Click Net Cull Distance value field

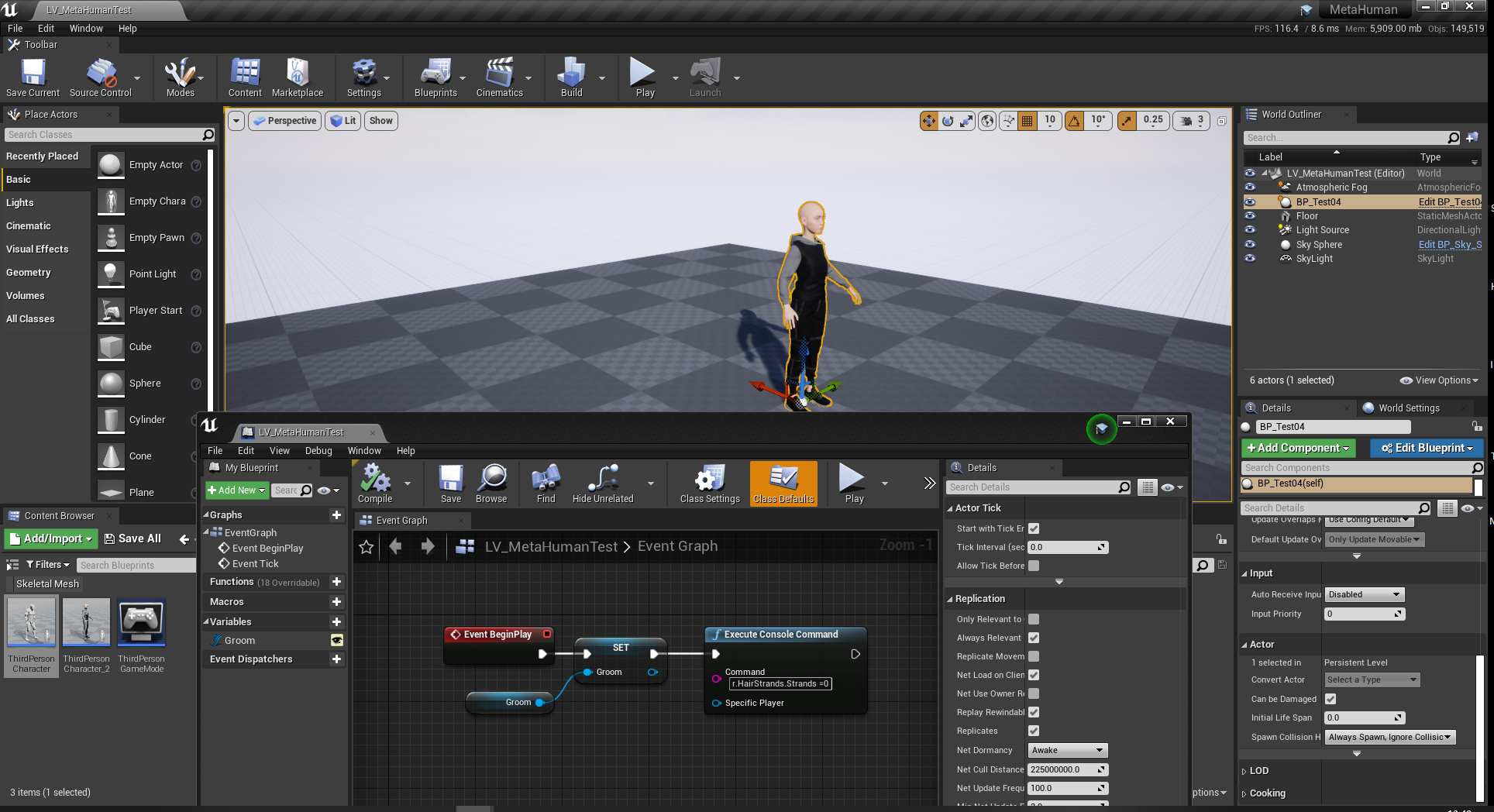click(x=1068, y=769)
